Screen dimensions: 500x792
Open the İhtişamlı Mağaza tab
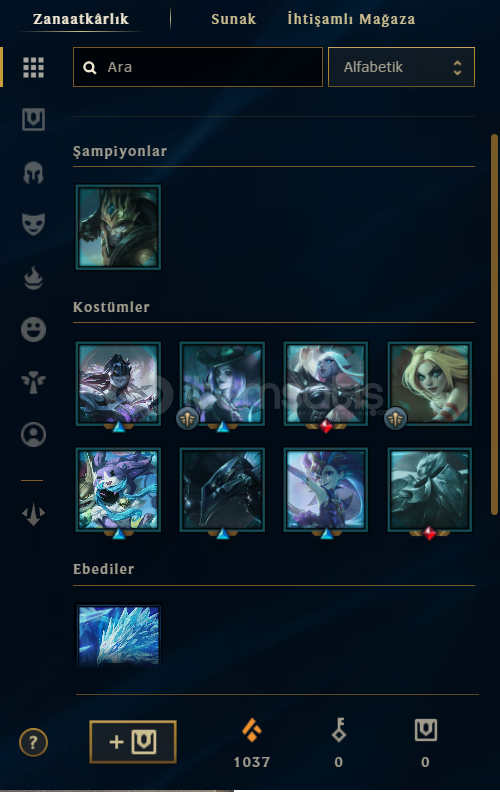point(351,19)
